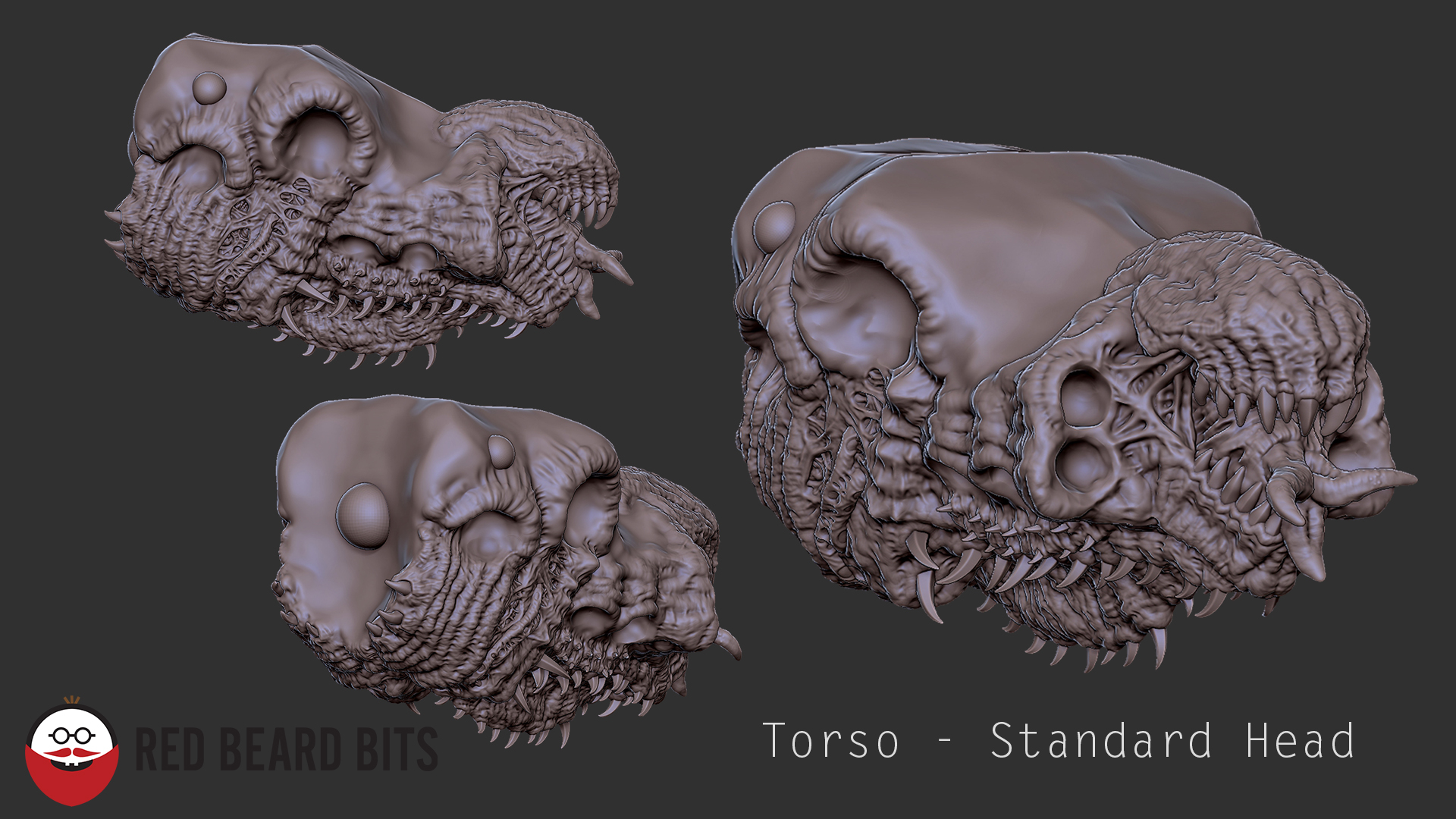Select the bottom-left creature head render
This screenshot has height=819, width=1456.
pyautogui.click(x=506, y=570)
